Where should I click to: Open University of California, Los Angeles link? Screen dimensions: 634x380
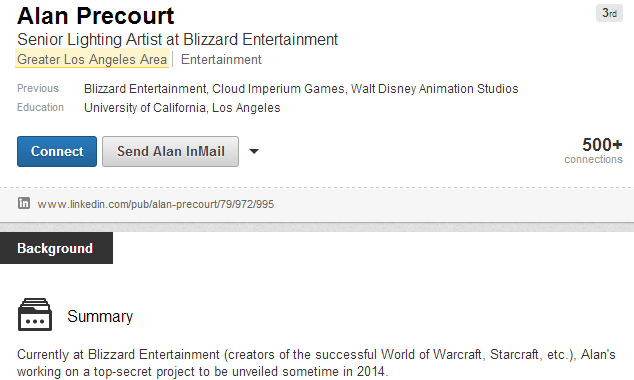[x=182, y=108]
